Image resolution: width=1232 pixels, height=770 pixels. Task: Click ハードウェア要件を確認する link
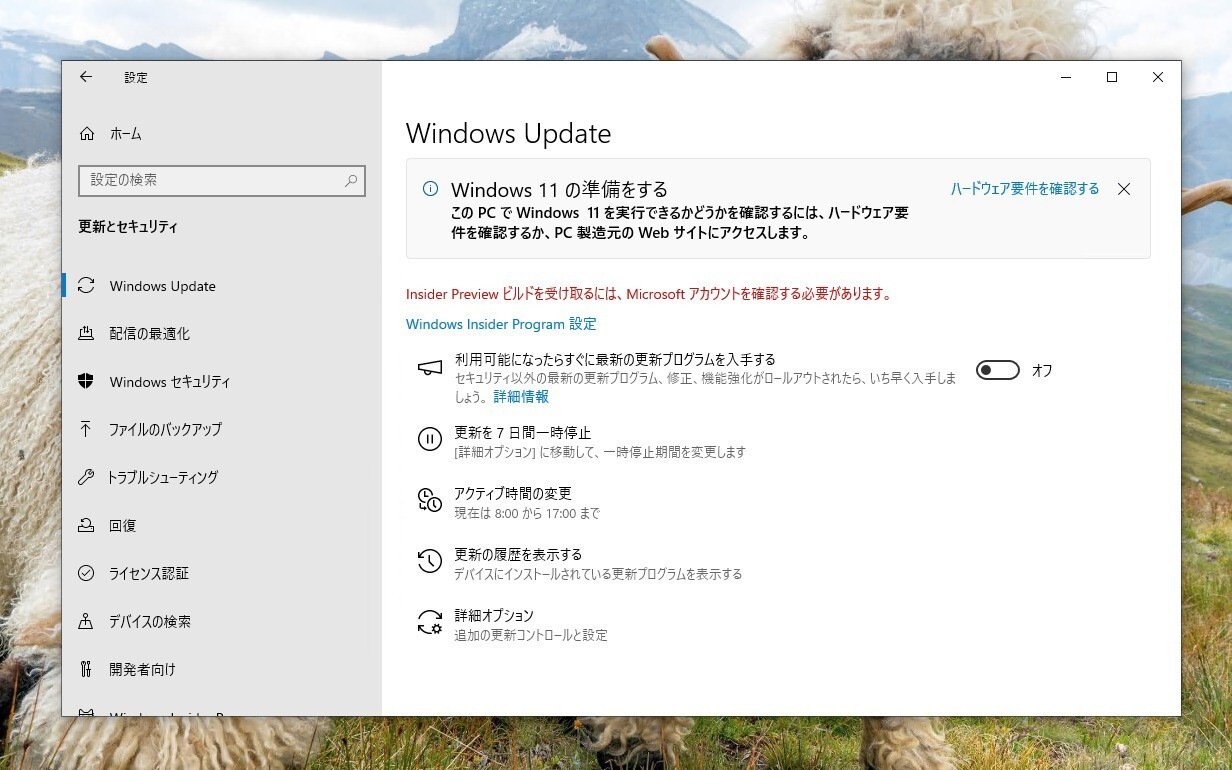1024,189
